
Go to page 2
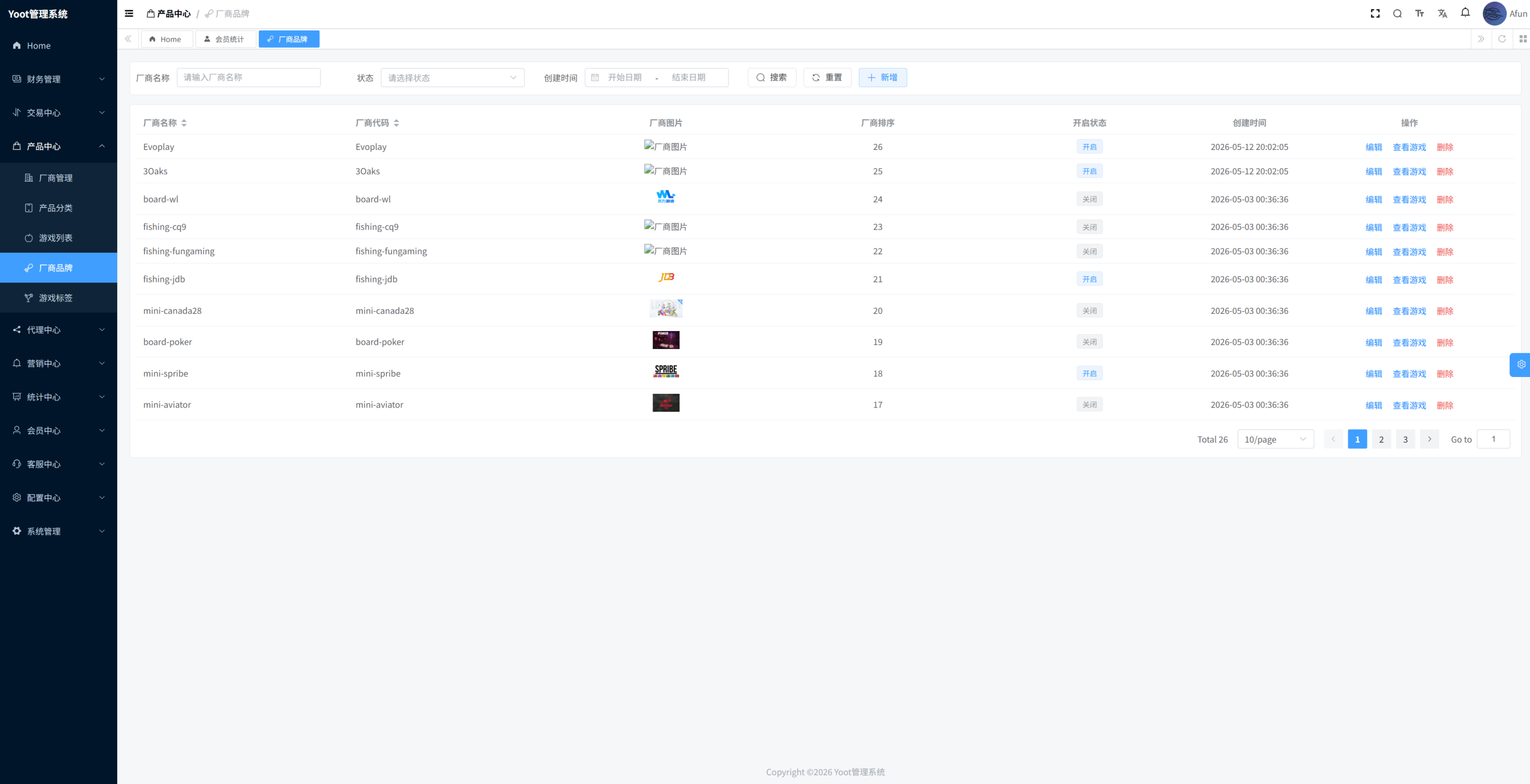[1381, 439]
